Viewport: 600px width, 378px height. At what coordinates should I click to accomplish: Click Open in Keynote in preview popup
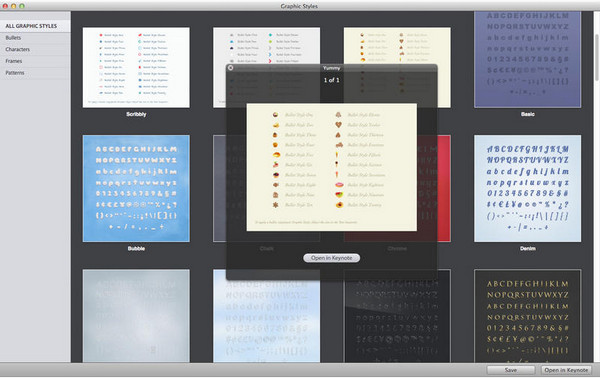point(331,258)
